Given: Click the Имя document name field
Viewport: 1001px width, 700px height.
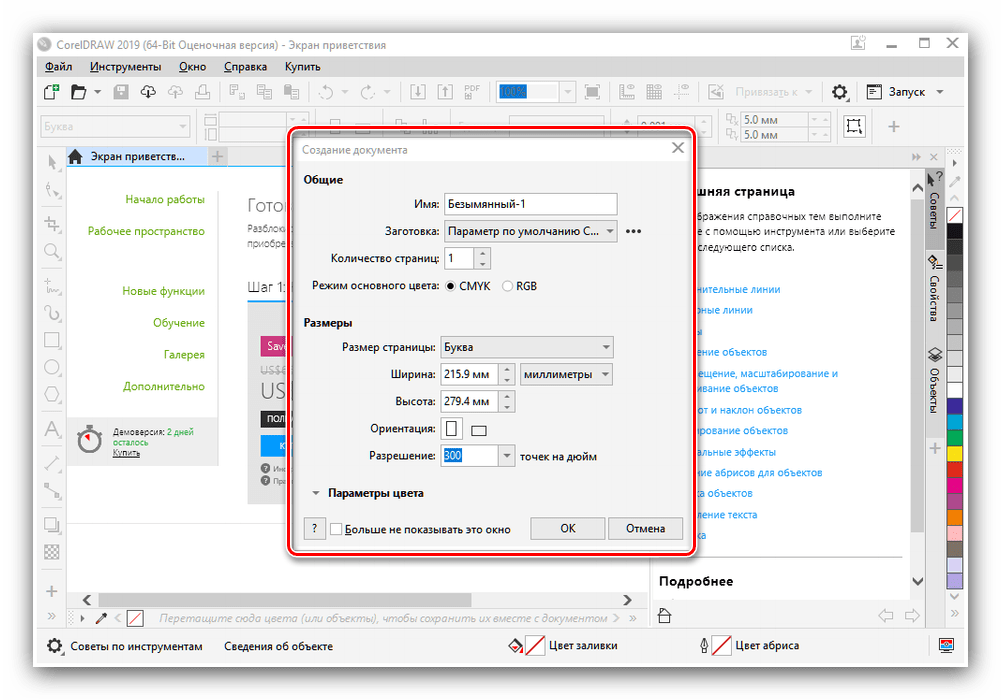Looking at the screenshot, I should click(x=531, y=204).
